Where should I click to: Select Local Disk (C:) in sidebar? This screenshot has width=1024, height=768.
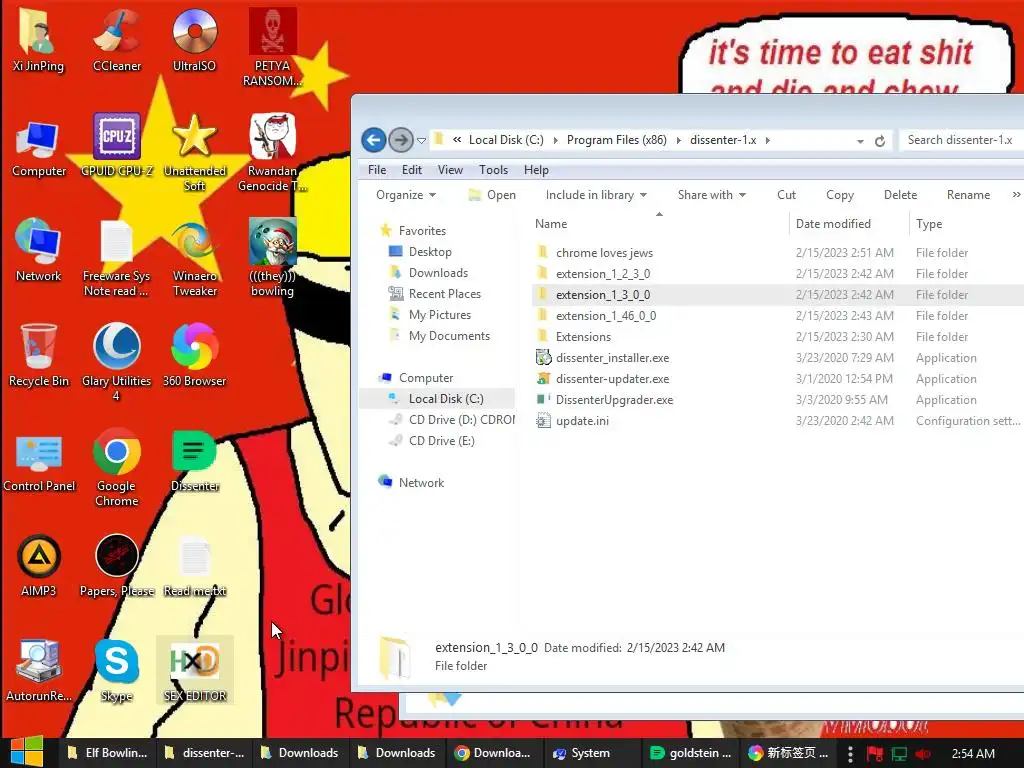[437, 398]
